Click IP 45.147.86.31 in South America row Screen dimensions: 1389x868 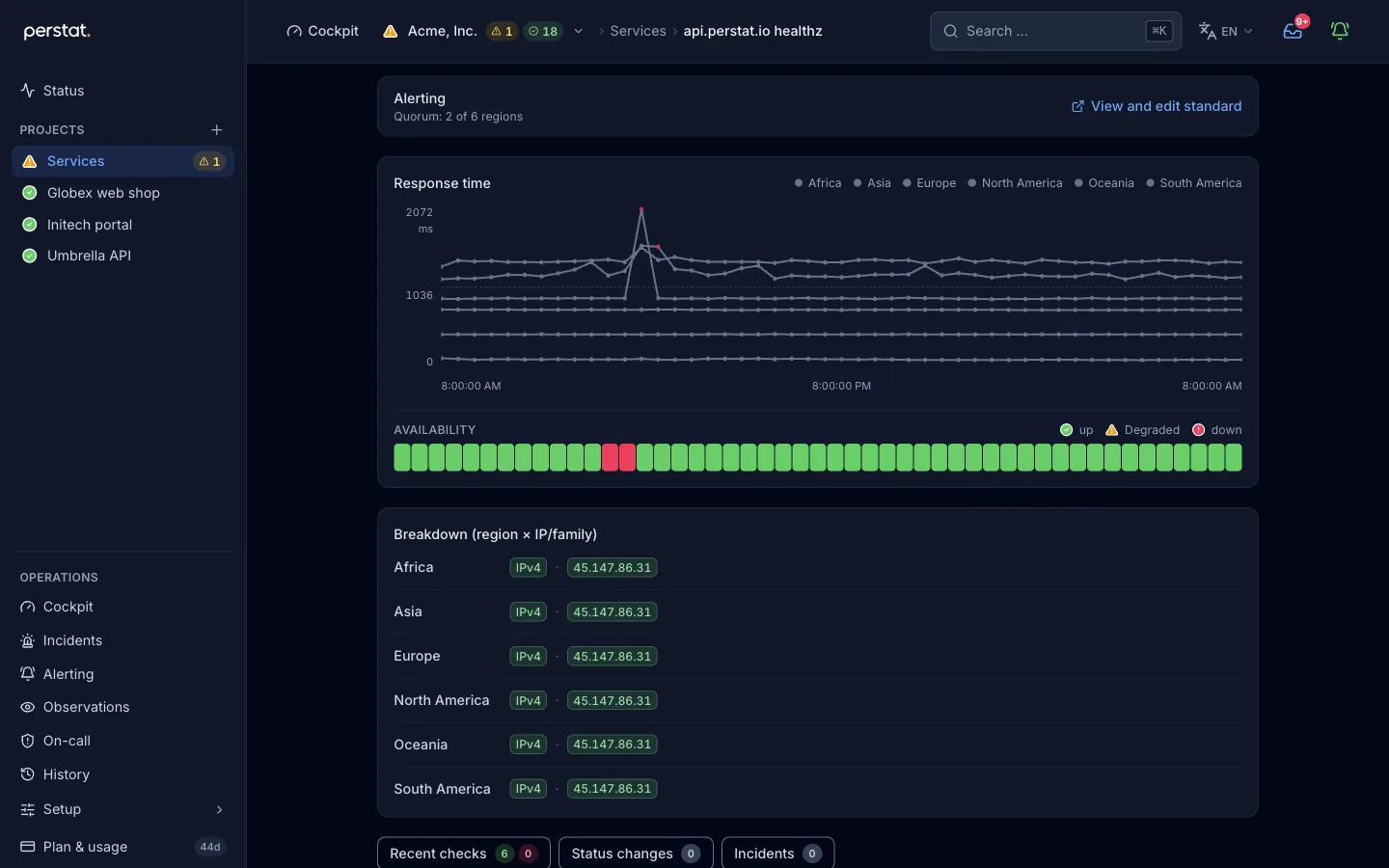612,789
